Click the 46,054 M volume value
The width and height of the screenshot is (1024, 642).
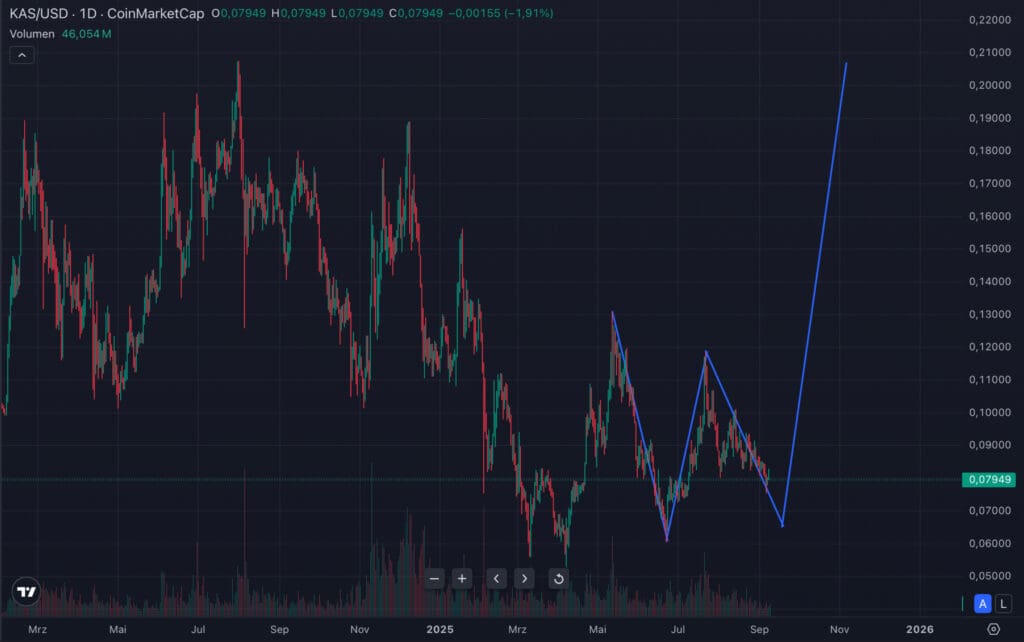point(86,34)
